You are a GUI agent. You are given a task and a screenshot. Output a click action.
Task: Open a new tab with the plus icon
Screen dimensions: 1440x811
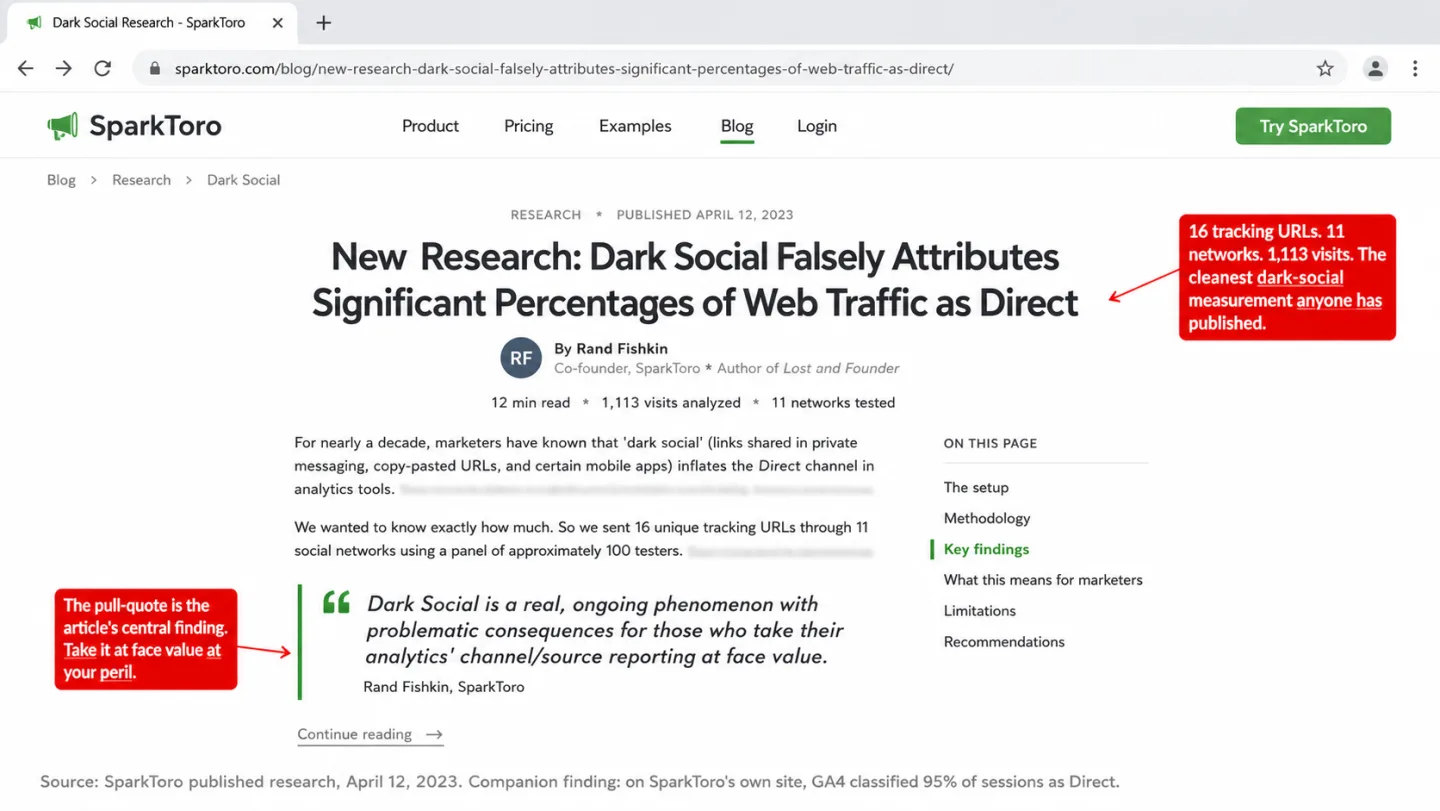[x=323, y=22]
